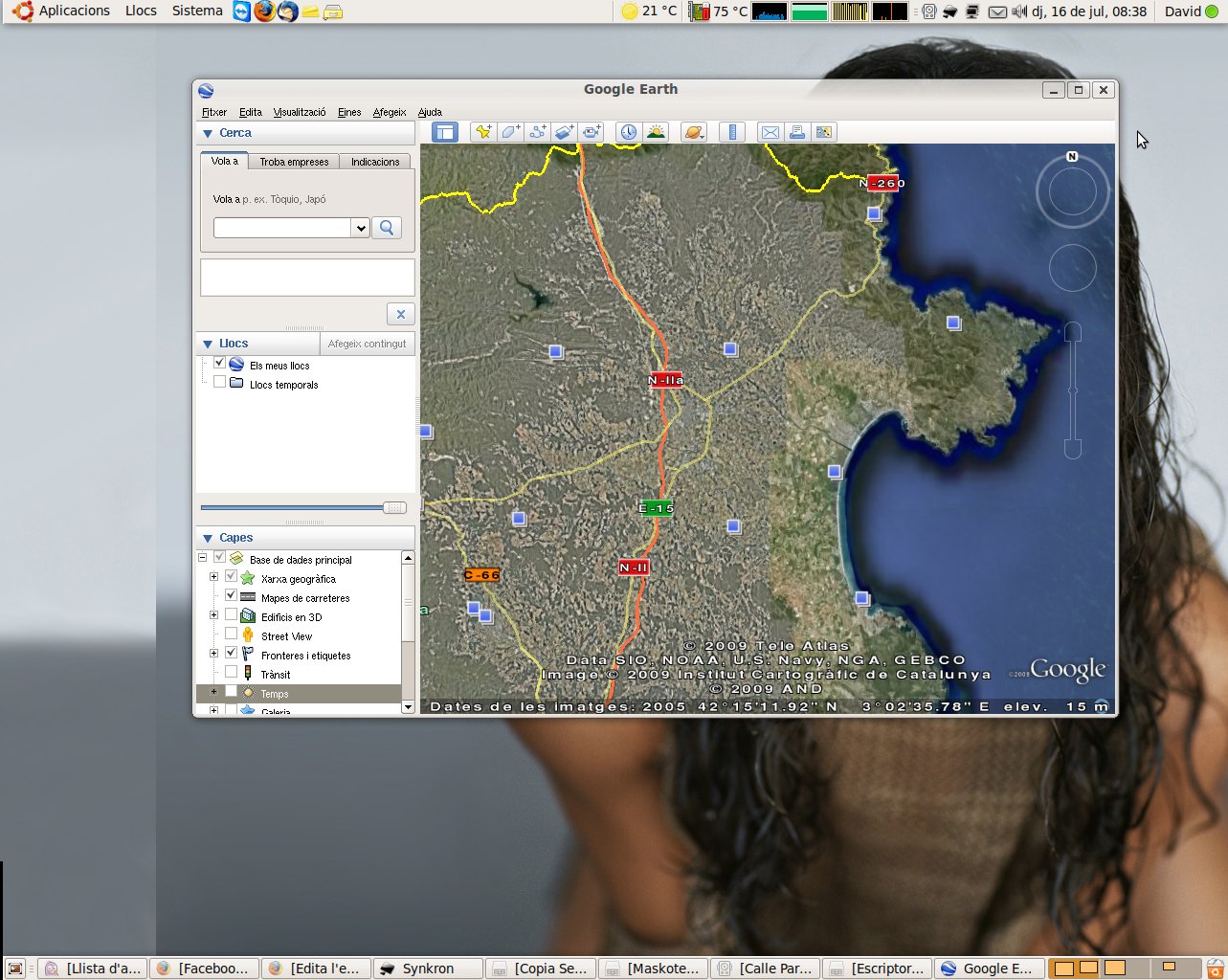Open historical imagery clock icon

click(x=628, y=132)
